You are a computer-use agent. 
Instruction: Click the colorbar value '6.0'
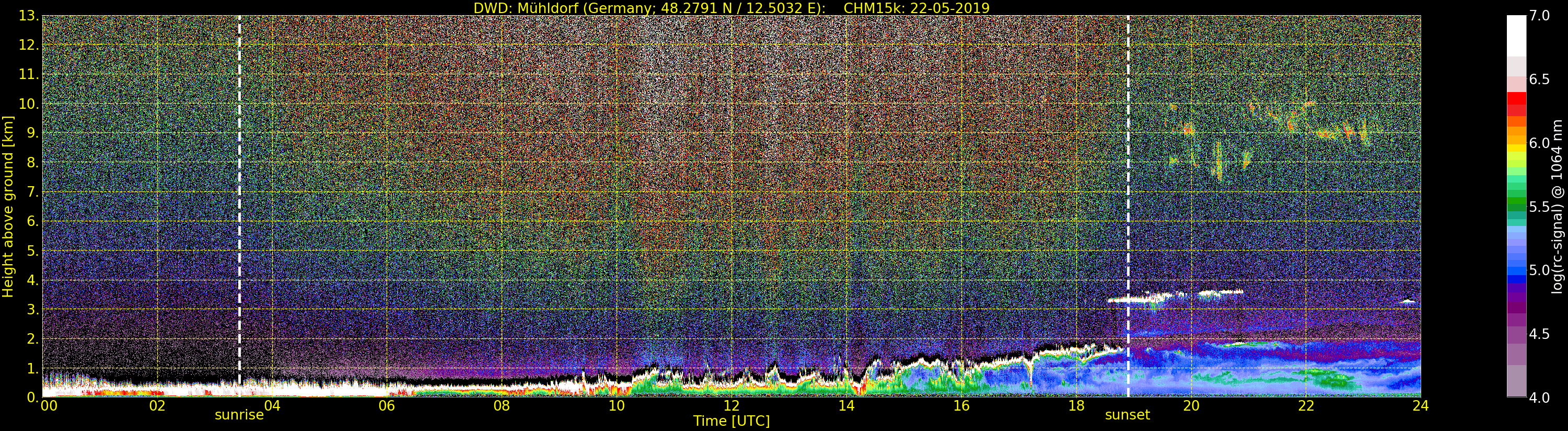coord(1539,143)
